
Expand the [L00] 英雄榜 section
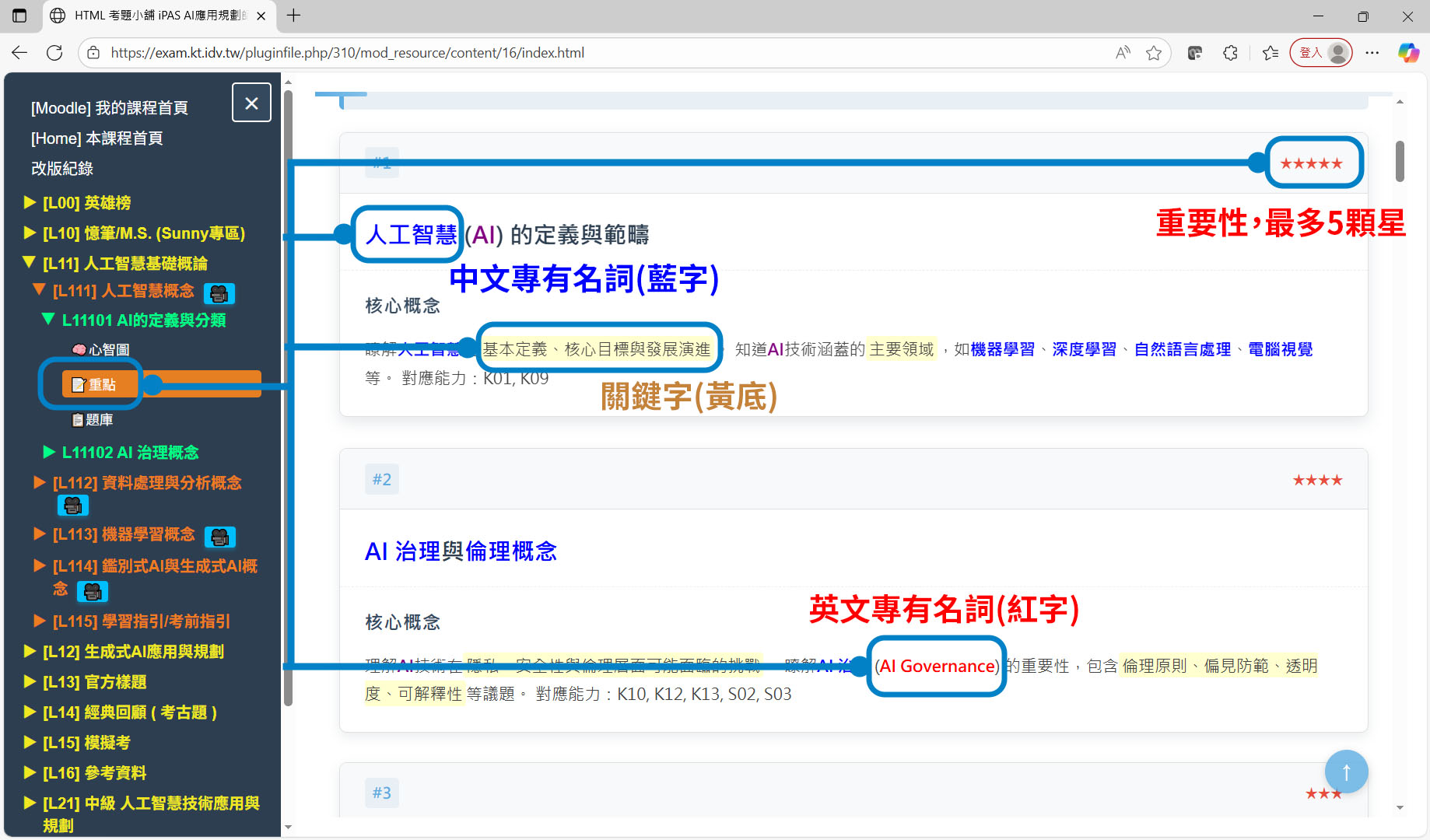[86, 203]
